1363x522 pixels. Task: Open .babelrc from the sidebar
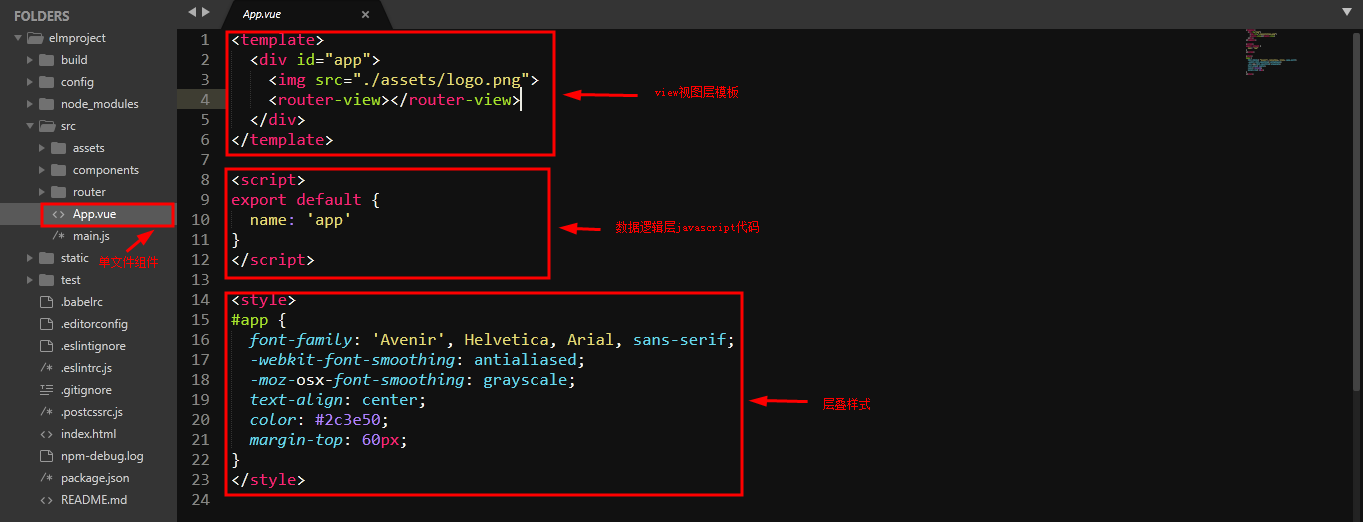click(x=81, y=302)
